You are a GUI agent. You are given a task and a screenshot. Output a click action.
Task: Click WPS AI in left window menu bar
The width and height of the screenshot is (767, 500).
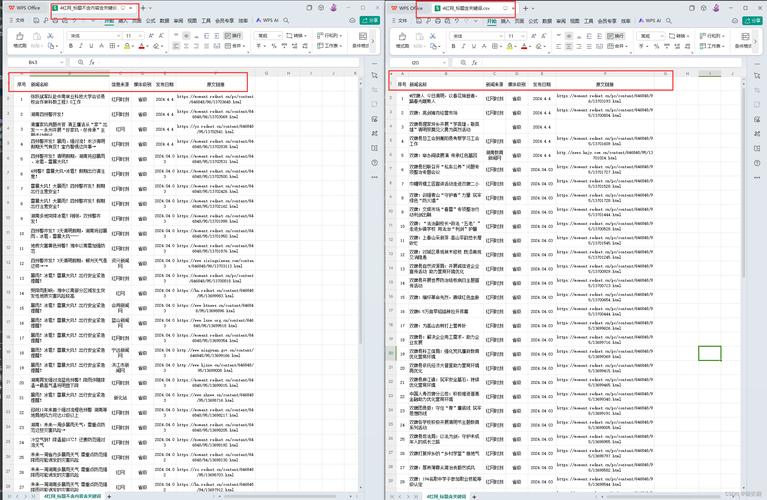pos(267,21)
